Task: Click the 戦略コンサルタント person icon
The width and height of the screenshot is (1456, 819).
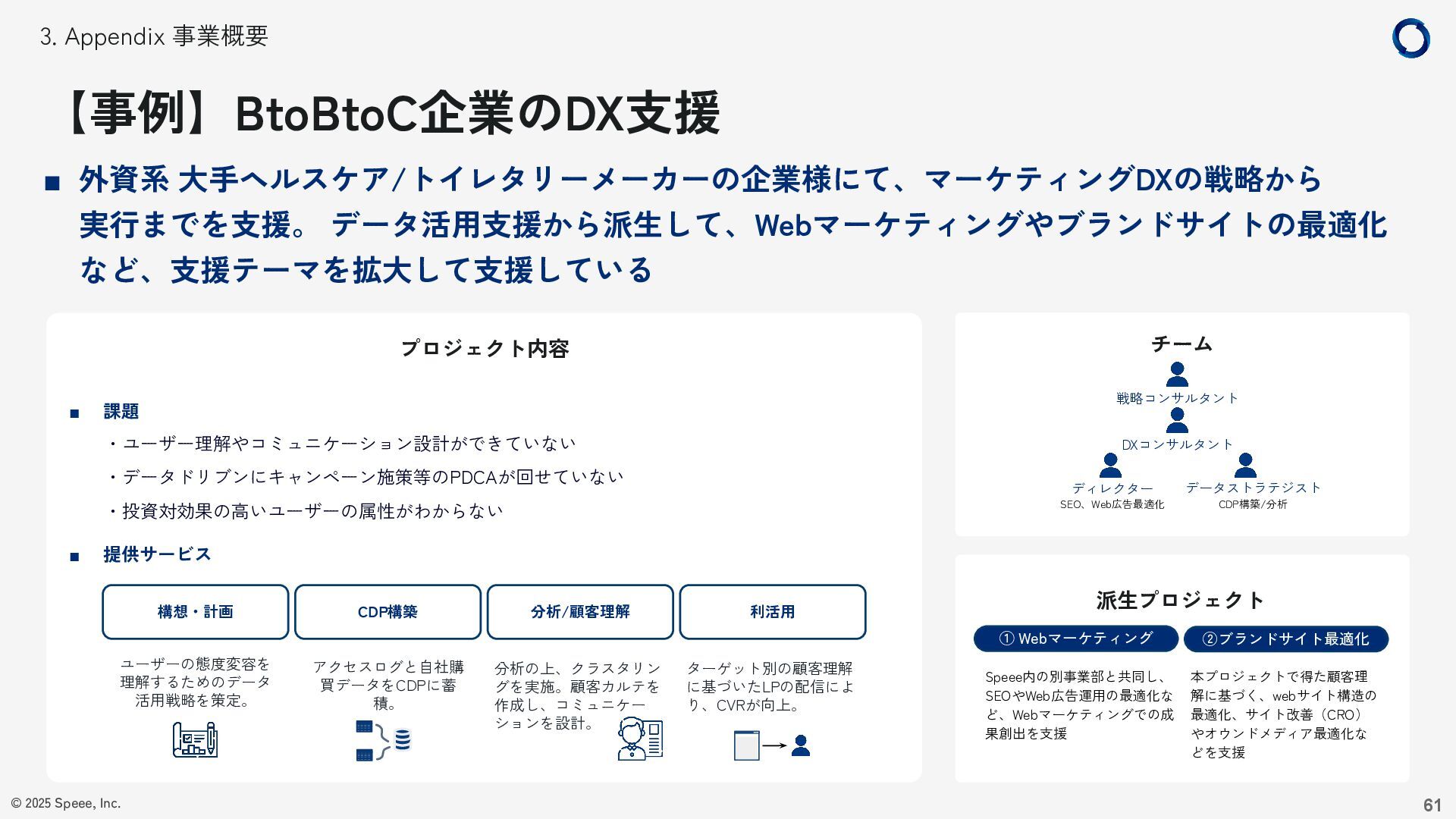Action: click(x=1177, y=375)
